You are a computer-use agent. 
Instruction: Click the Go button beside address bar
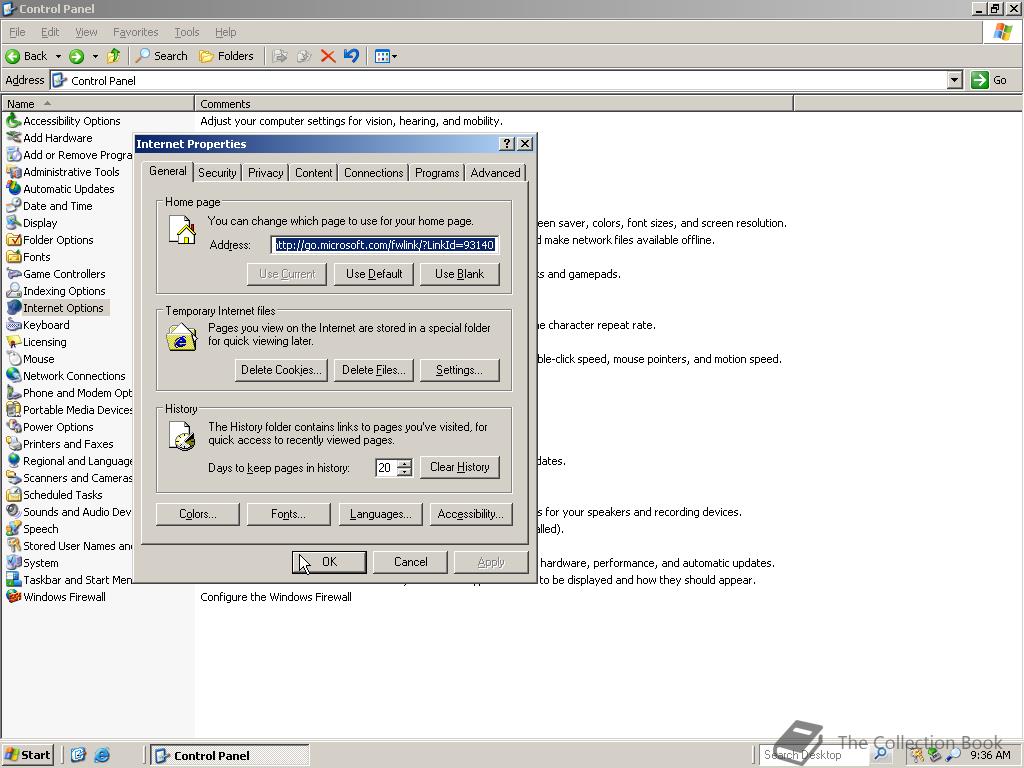(989, 80)
